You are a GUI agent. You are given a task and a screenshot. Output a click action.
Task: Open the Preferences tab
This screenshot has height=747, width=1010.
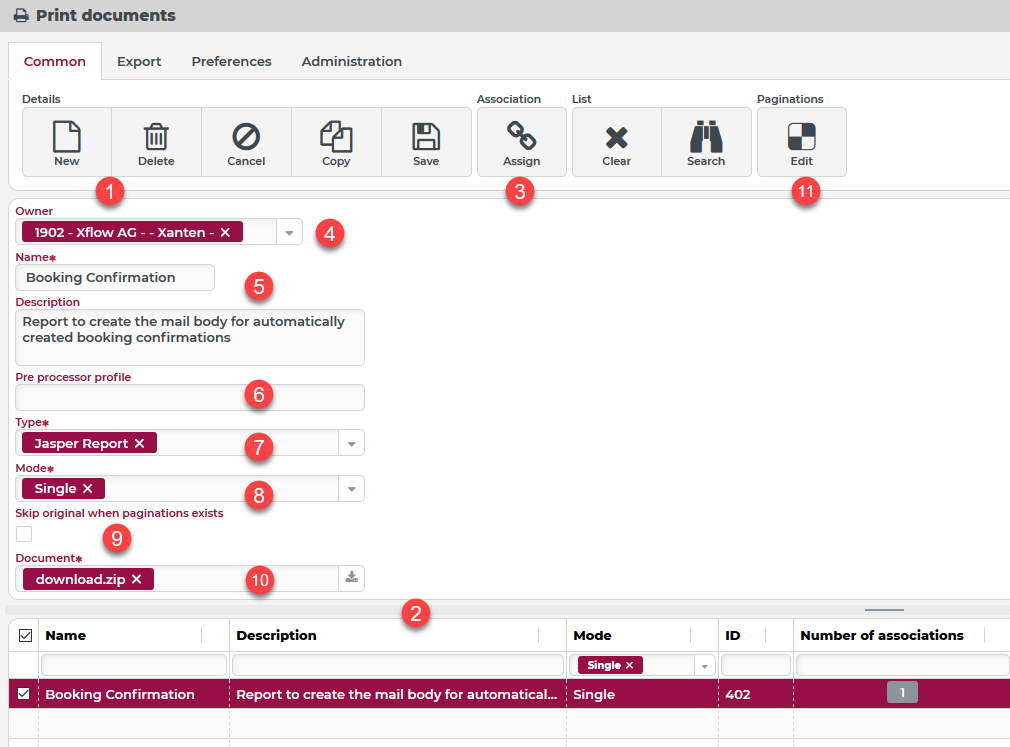pos(231,61)
